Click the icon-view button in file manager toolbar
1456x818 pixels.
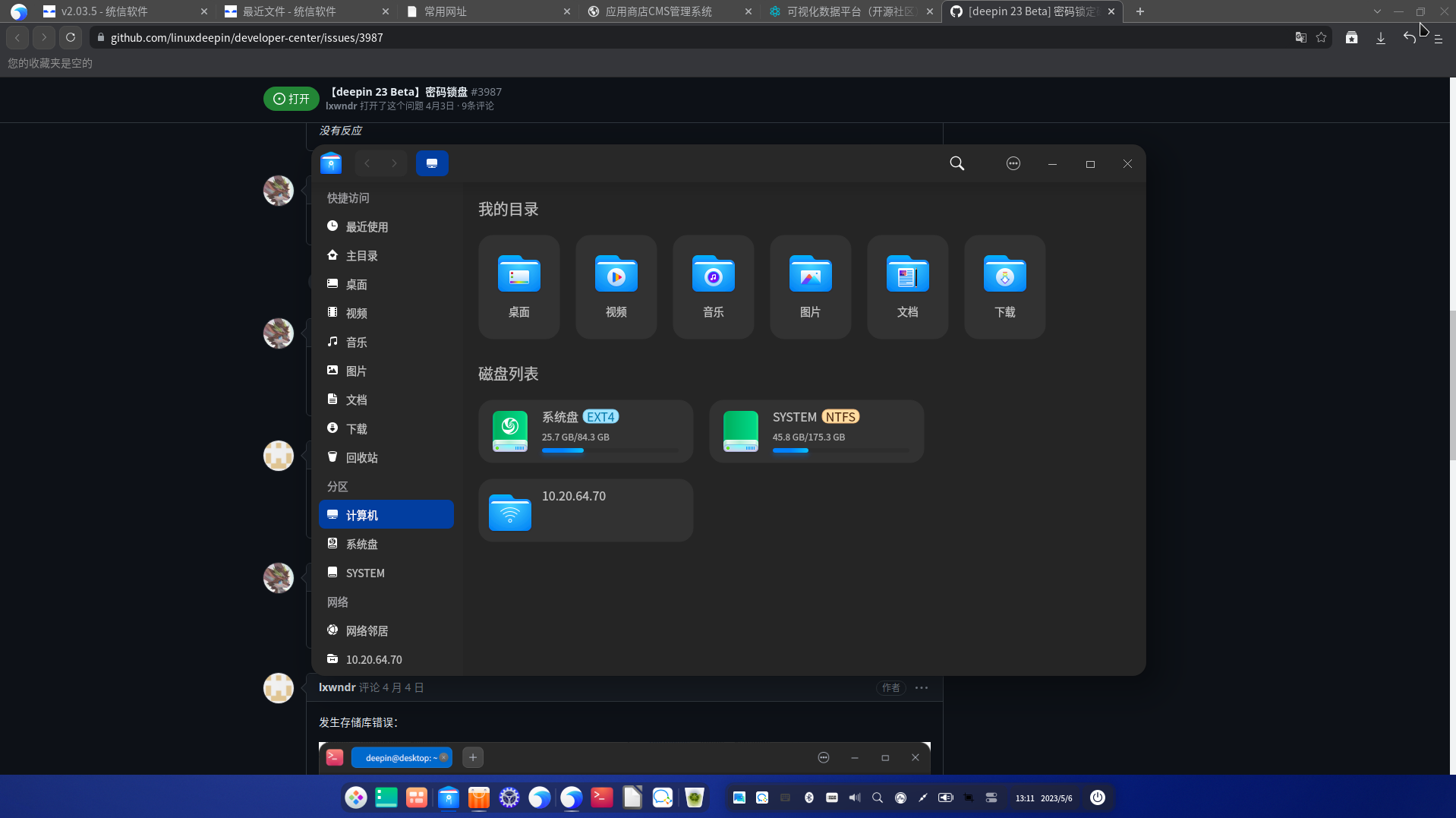pyautogui.click(x=432, y=163)
